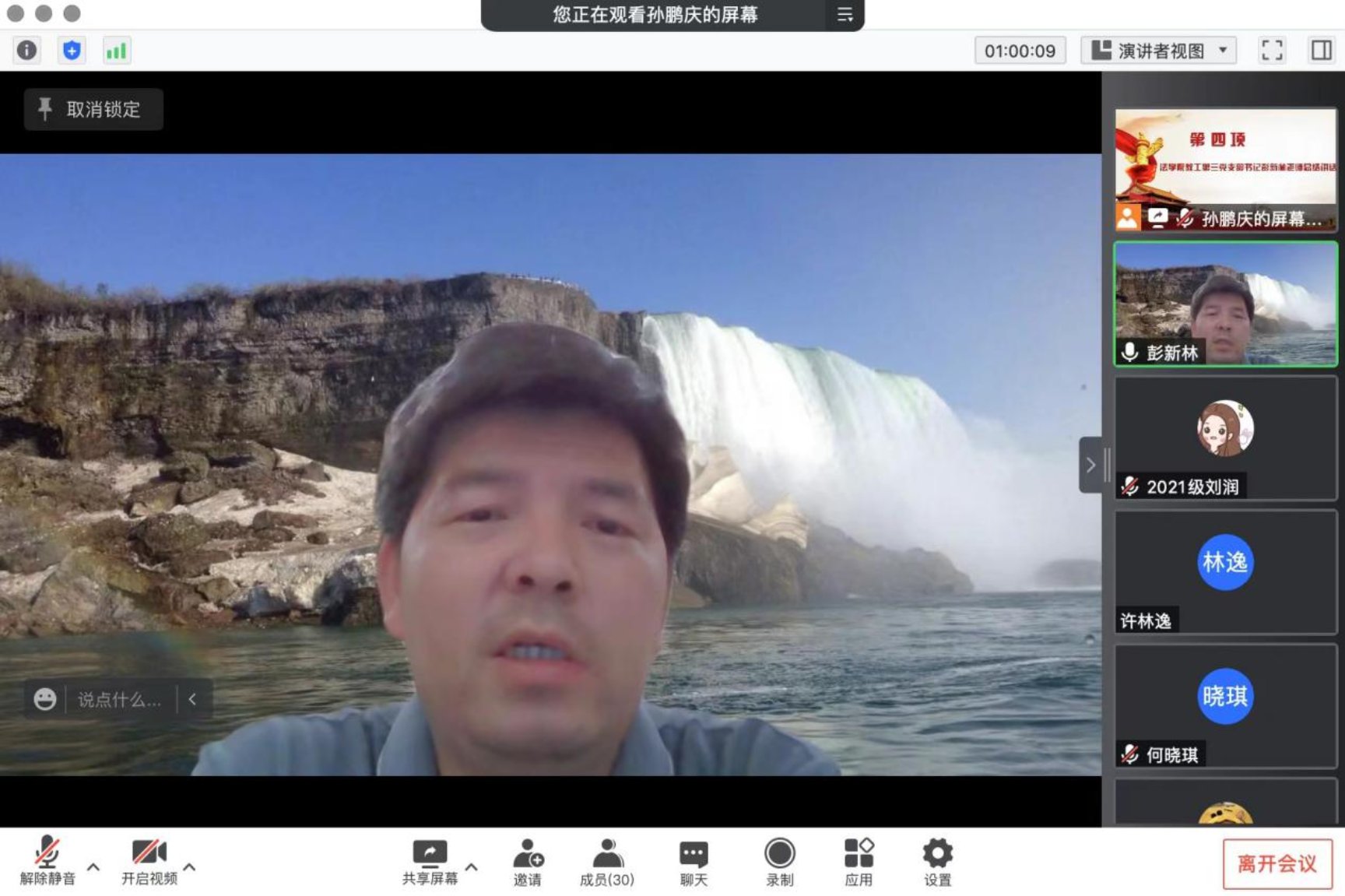Check the green network signal icon
1345x896 pixels.
[x=117, y=51]
